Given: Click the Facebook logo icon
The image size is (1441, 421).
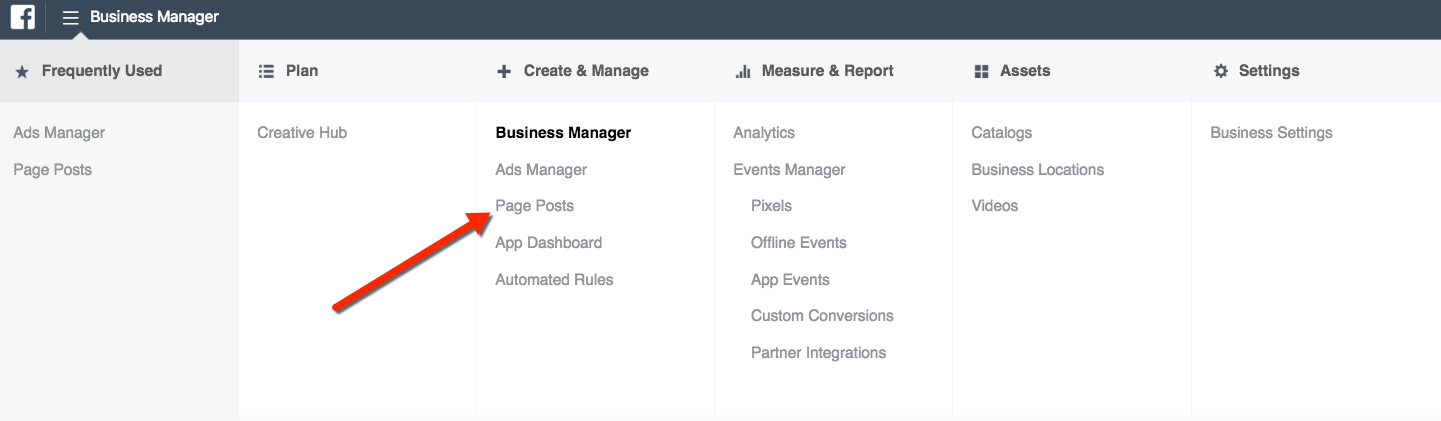Looking at the screenshot, I should 22,17.
